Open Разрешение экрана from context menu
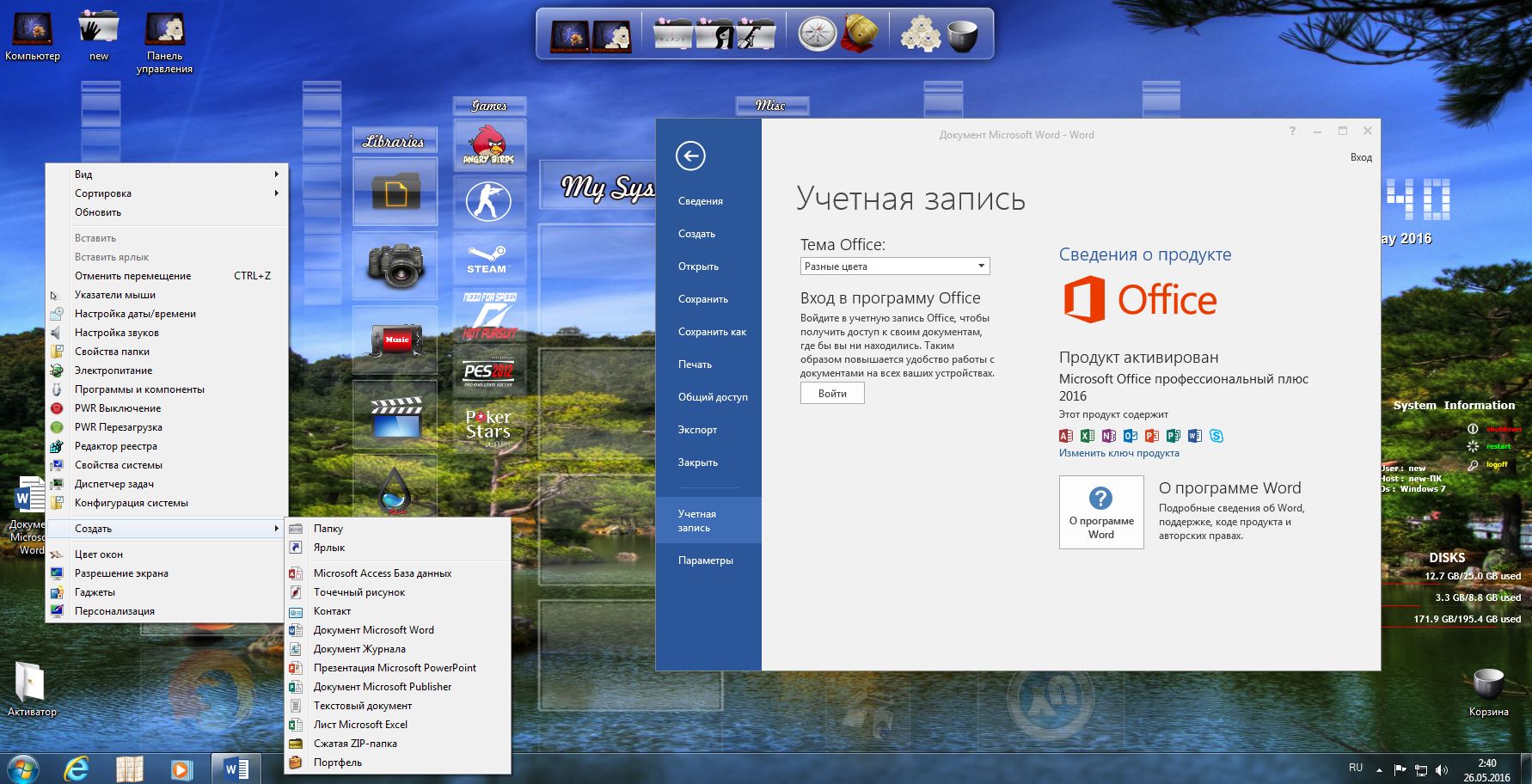 point(168,573)
